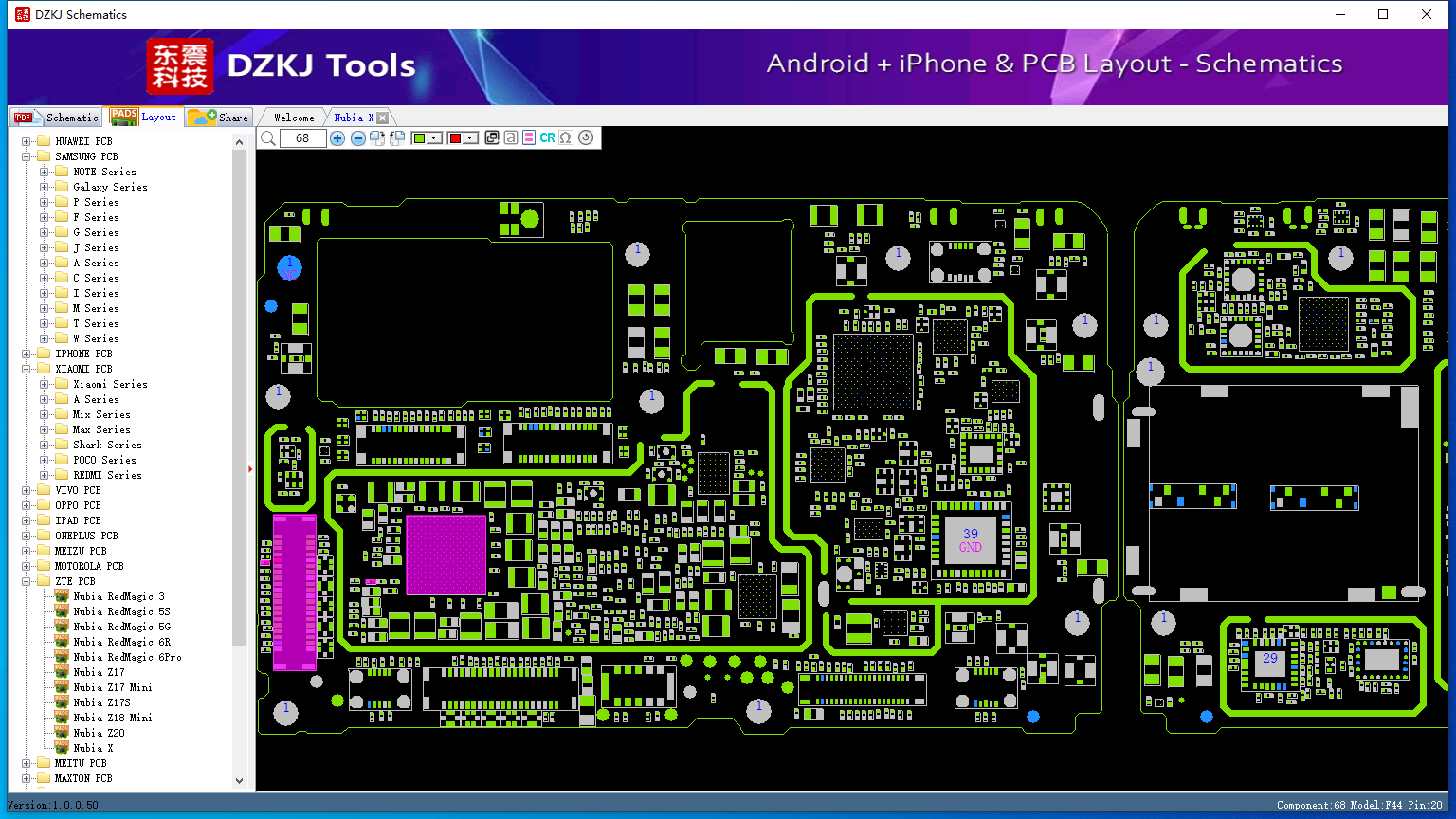This screenshot has width=1456, height=819.
Task: Click the MOTOROLA PCB folder icon
Action: click(x=43, y=566)
